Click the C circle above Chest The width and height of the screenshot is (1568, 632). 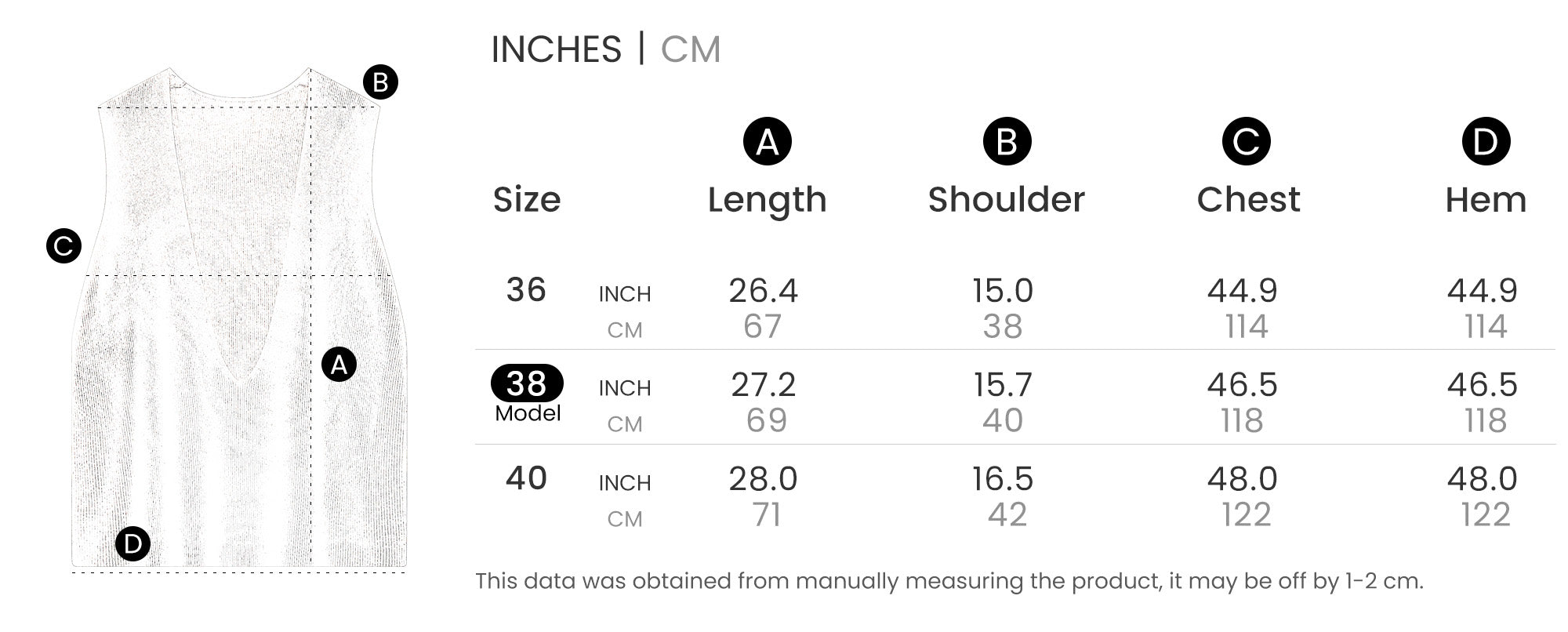1246,142
